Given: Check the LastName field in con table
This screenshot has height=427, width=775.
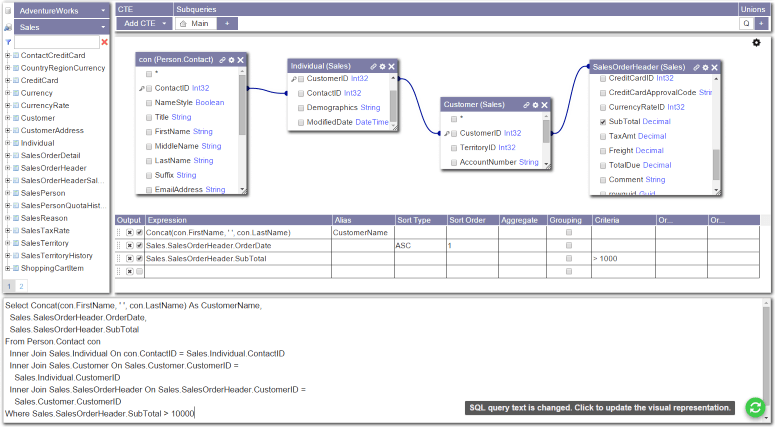Looking at the screenshot, I should (149, 161).
